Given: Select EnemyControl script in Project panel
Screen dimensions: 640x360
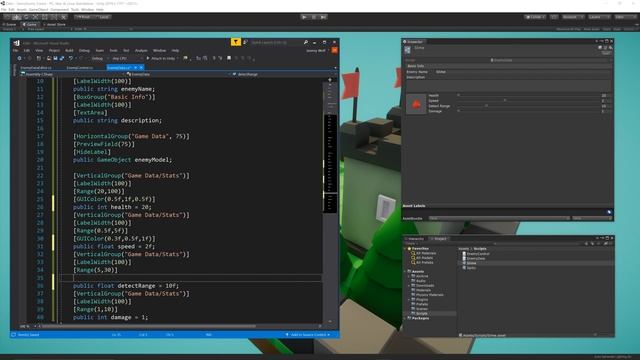Looking at the screenshot, I should [x=476, y=254].
